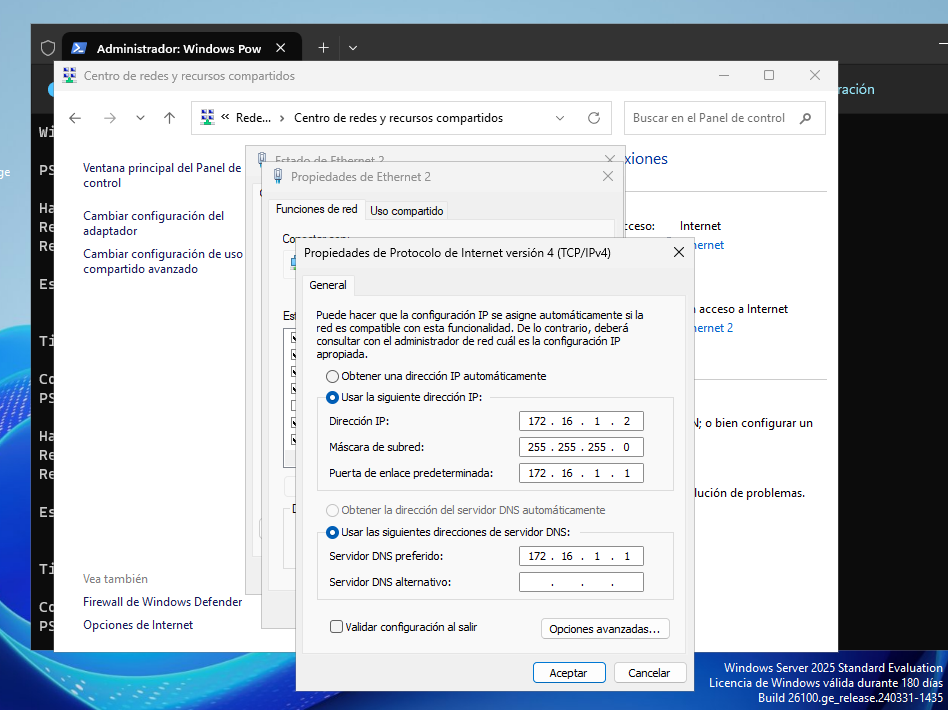Click the Servidor DNS alternativo field
Screen dimensions: 948x710
tap(581, 582)
